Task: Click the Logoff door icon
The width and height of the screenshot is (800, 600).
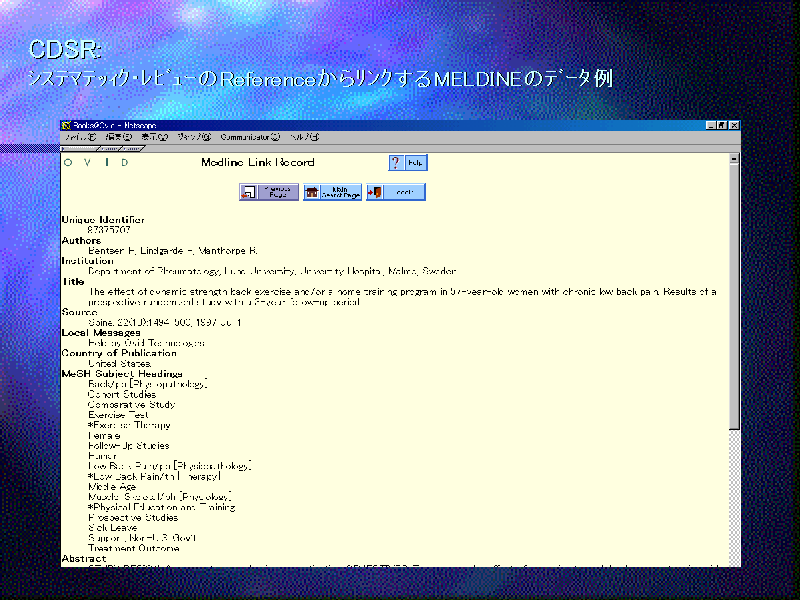Action: pyautogui.click(x=374, y=192)
